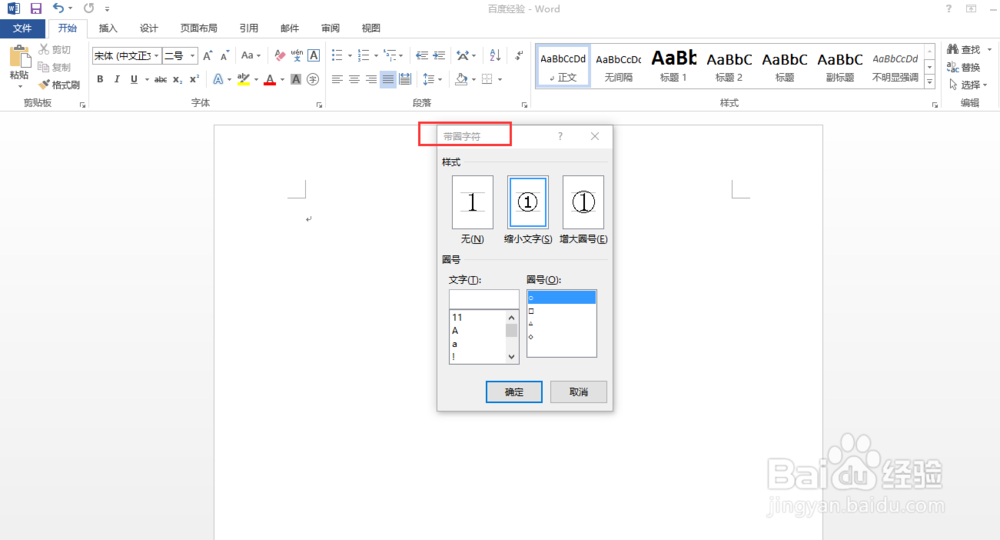Screen dimensions: 1000x540
Task: Clear all formatting eraser icon
Action: [x=279, y=55]
